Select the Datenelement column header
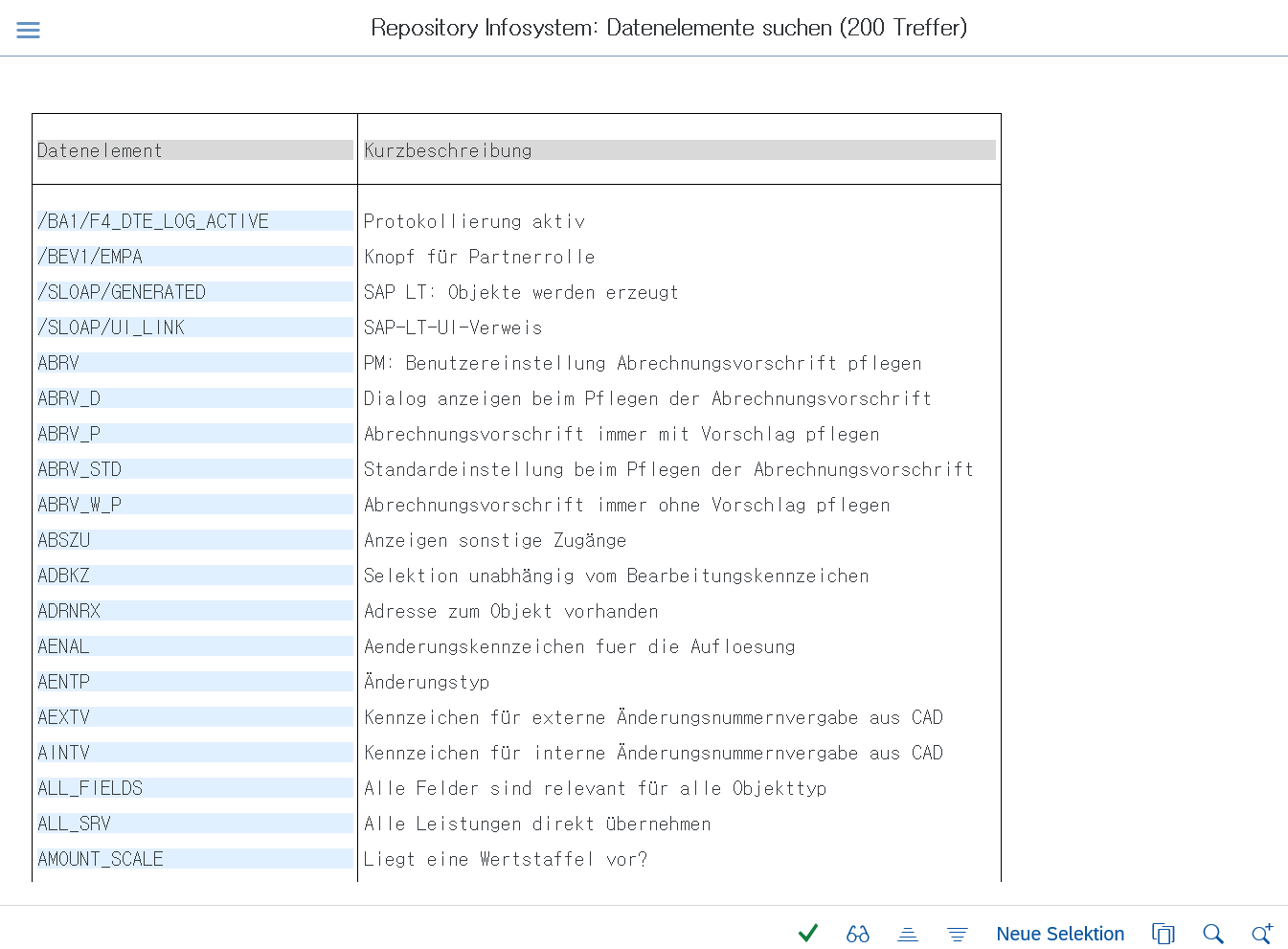Viewport: 1288px width, 949px height. (x=195, y=150)
